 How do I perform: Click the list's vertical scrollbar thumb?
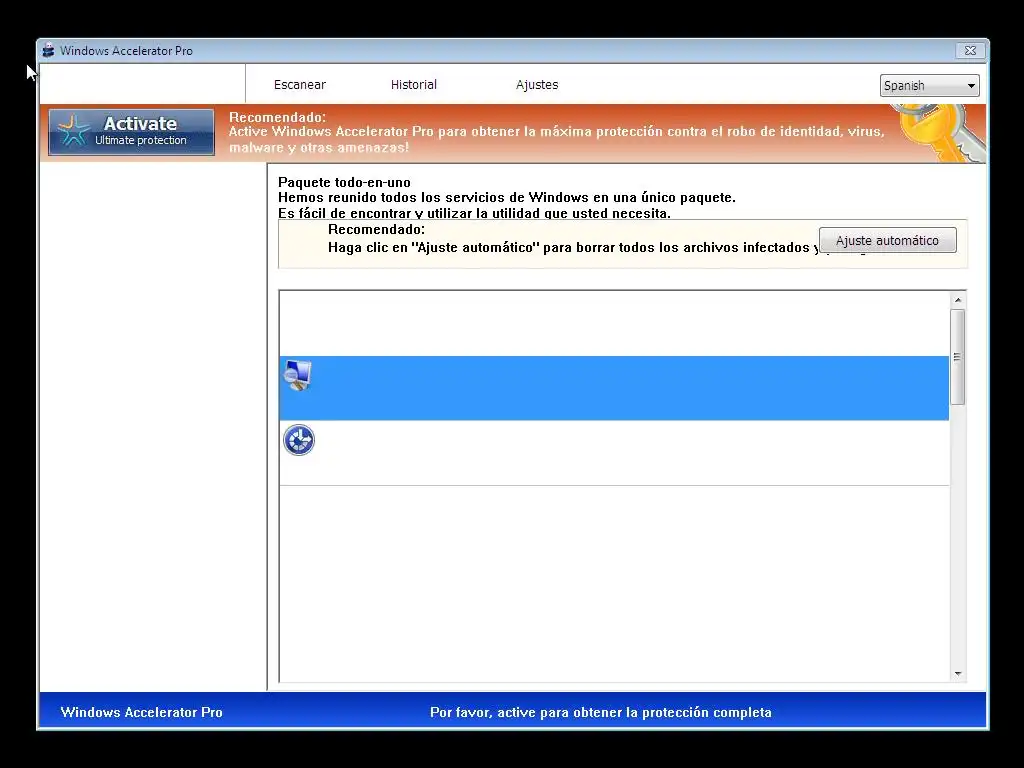click(958, 357)
